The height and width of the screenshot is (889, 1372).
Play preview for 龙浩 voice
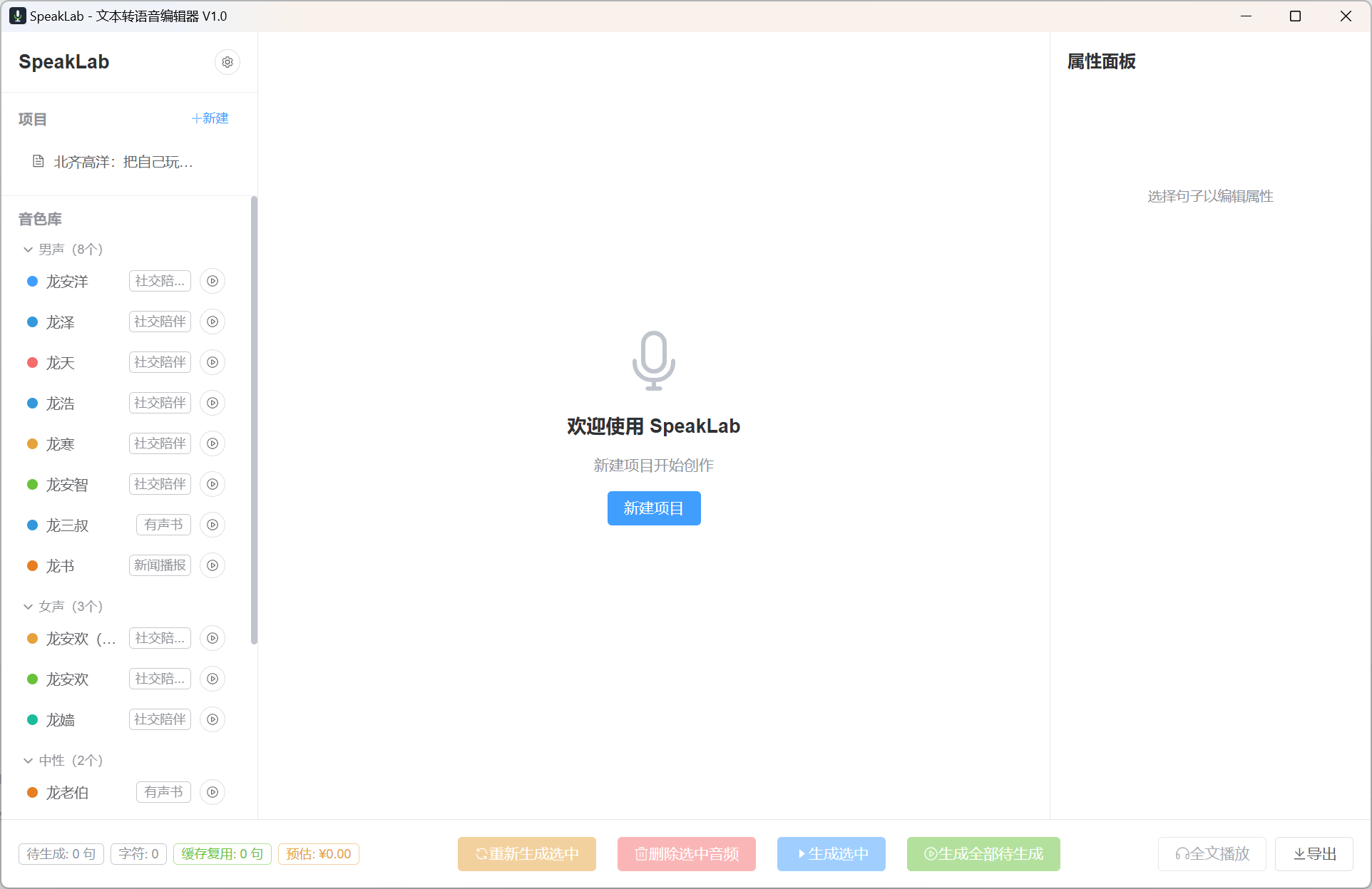tap(213, 403)
